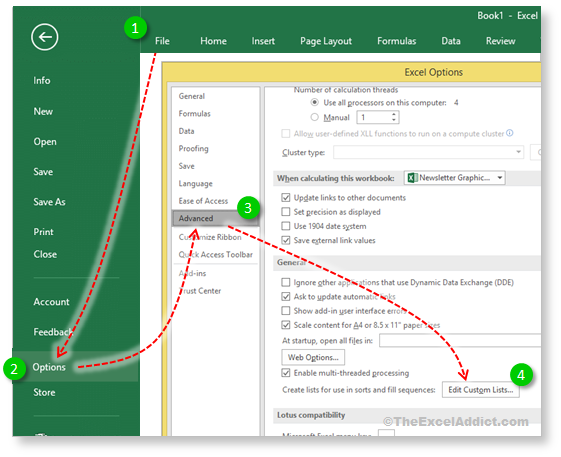The image size is (561, 457).
Task: Click the Web Options button
Action: tap(313, 357)
